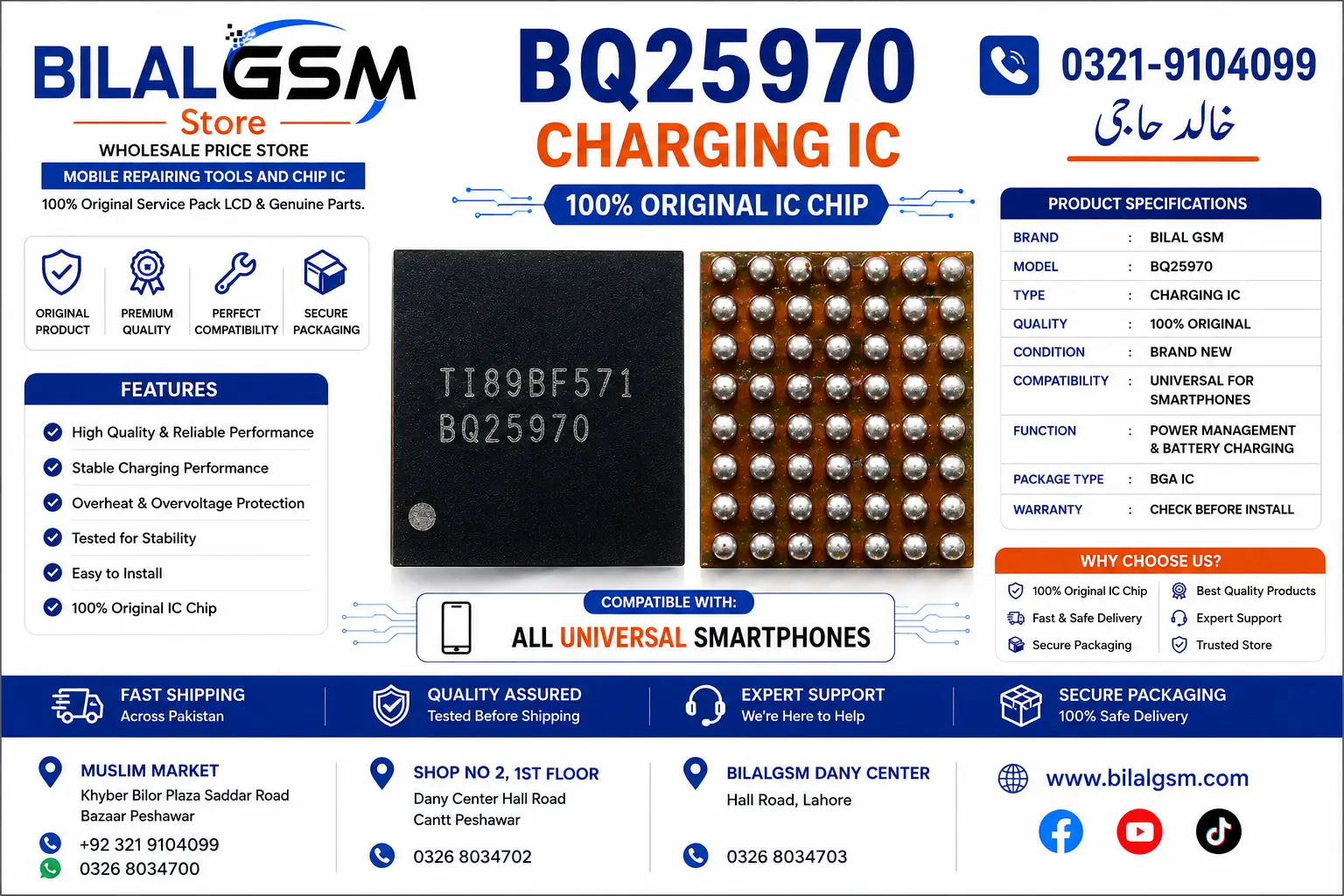1344x896 pixels.
Task: Click the checkmark beside Tested for Stability
Action: [52, 537]
